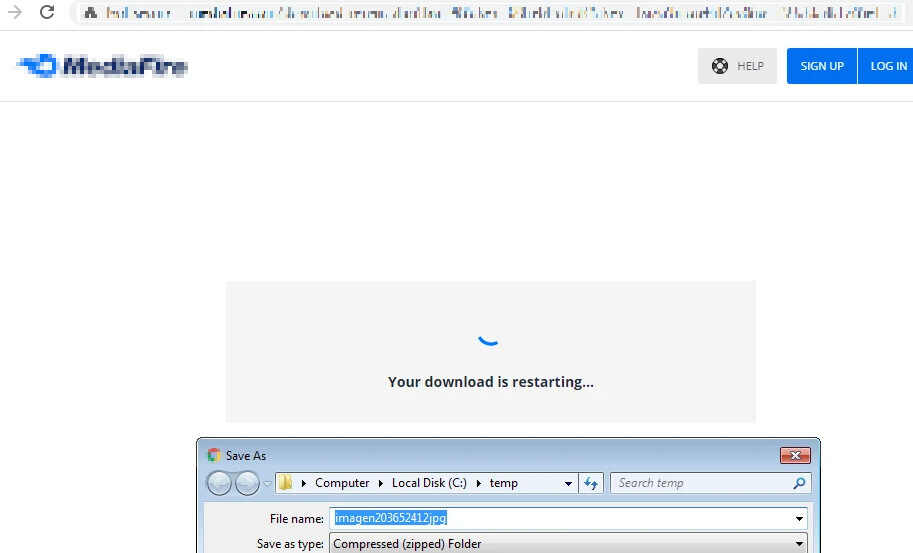
Task: Click the browser forward arrow
Action: [15, 12]
